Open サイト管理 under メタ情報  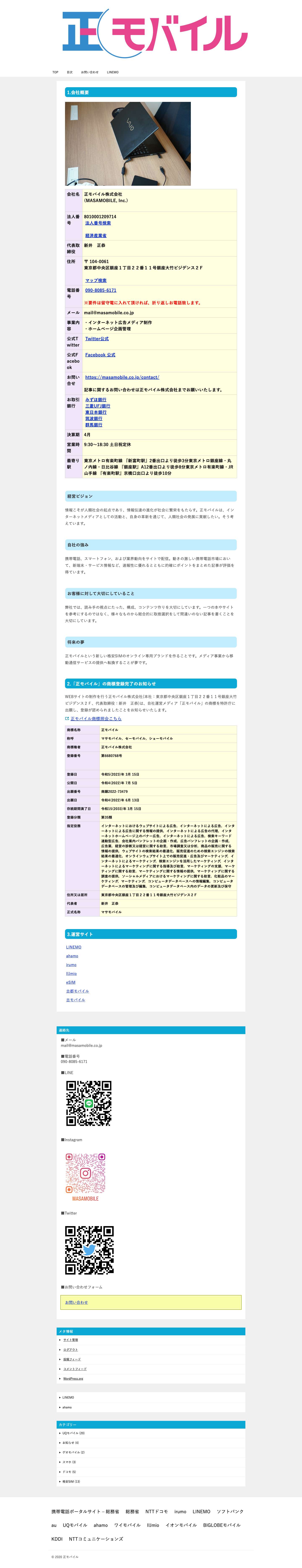tap(71, 1340)
